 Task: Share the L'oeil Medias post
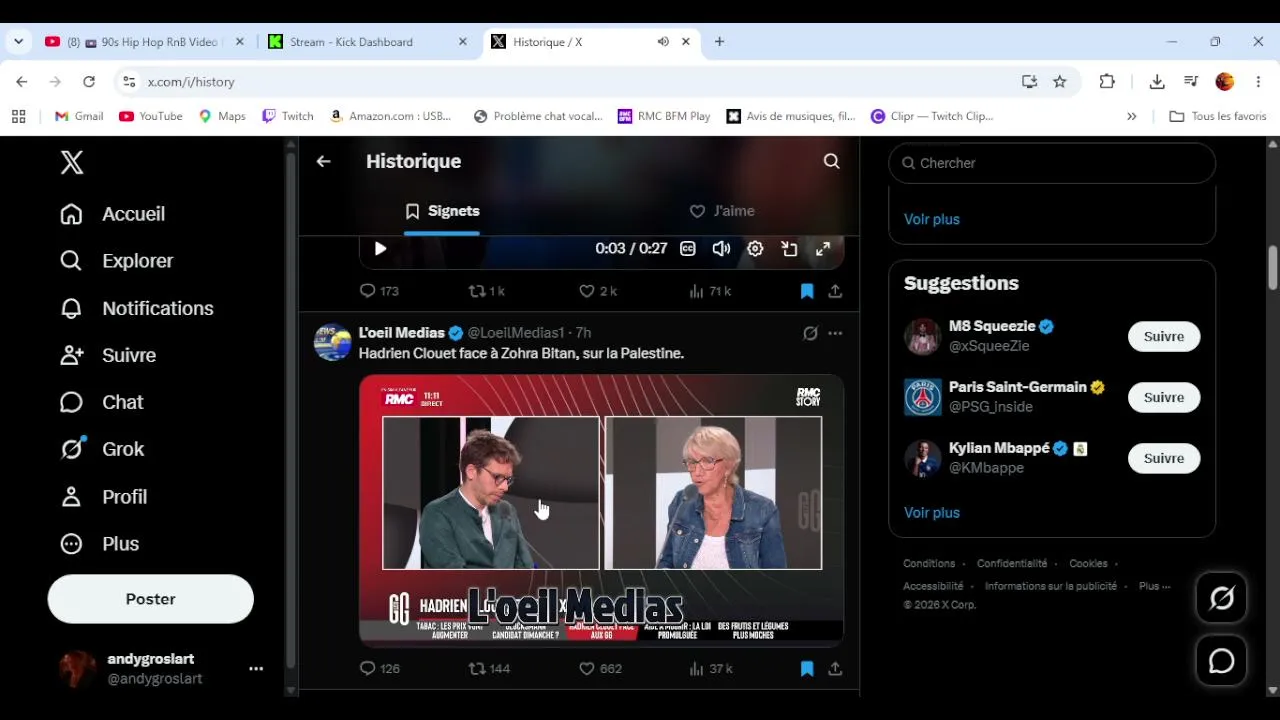click(x=835, y=669)
